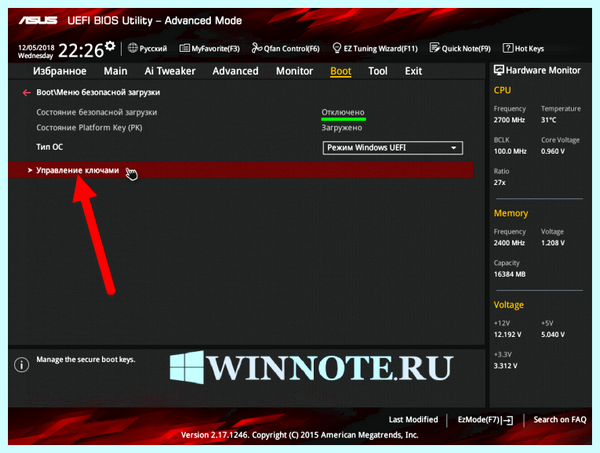The image size is (600, 453).
Task: Click the +12V reading 12.192 V
Action: 507,335
